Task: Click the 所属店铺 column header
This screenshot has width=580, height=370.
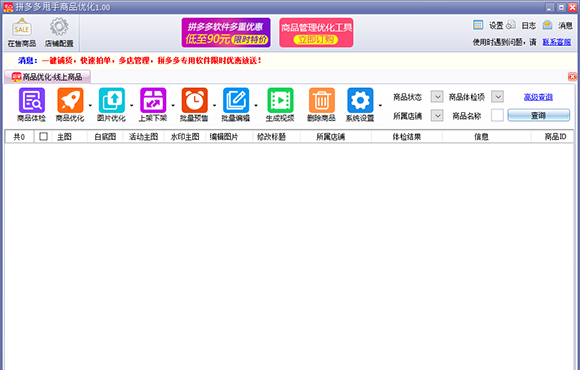Action: pos(336,137)
